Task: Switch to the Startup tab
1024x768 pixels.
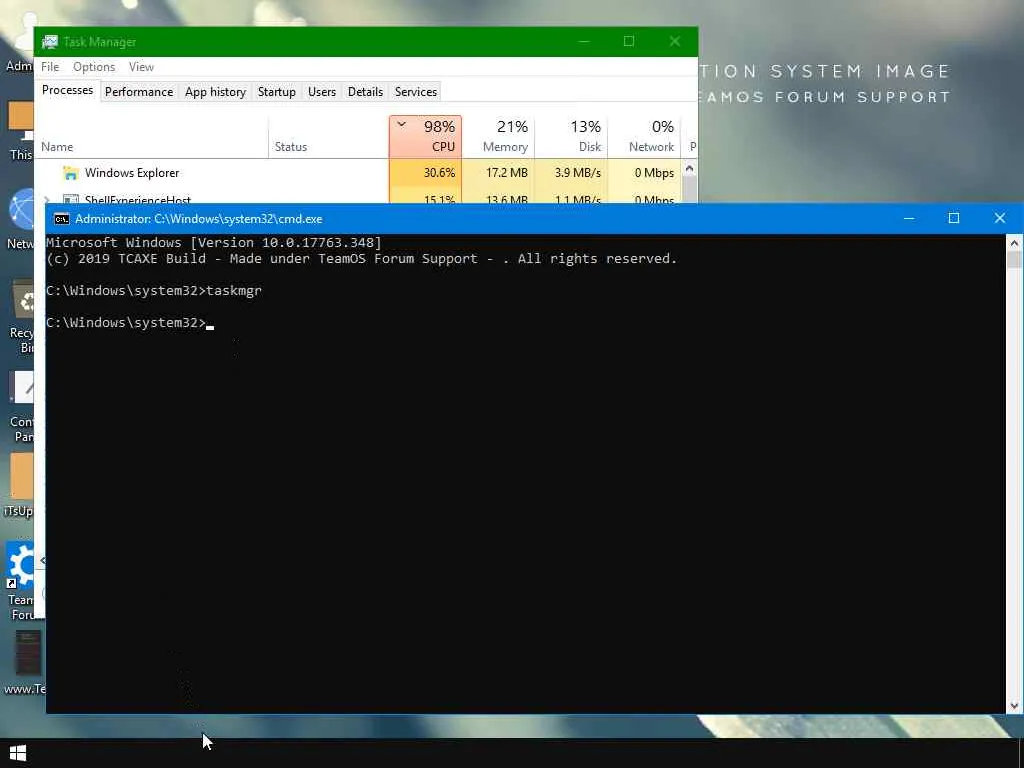Action: pos(277,91)
